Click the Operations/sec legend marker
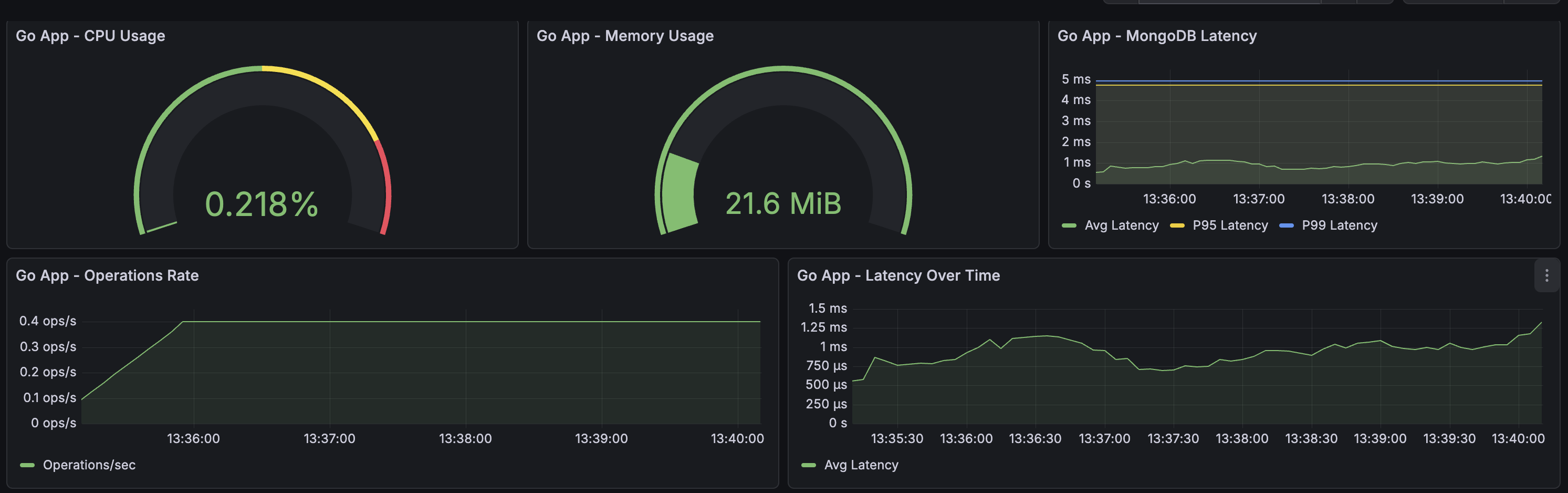 click(x=27, y=465)
